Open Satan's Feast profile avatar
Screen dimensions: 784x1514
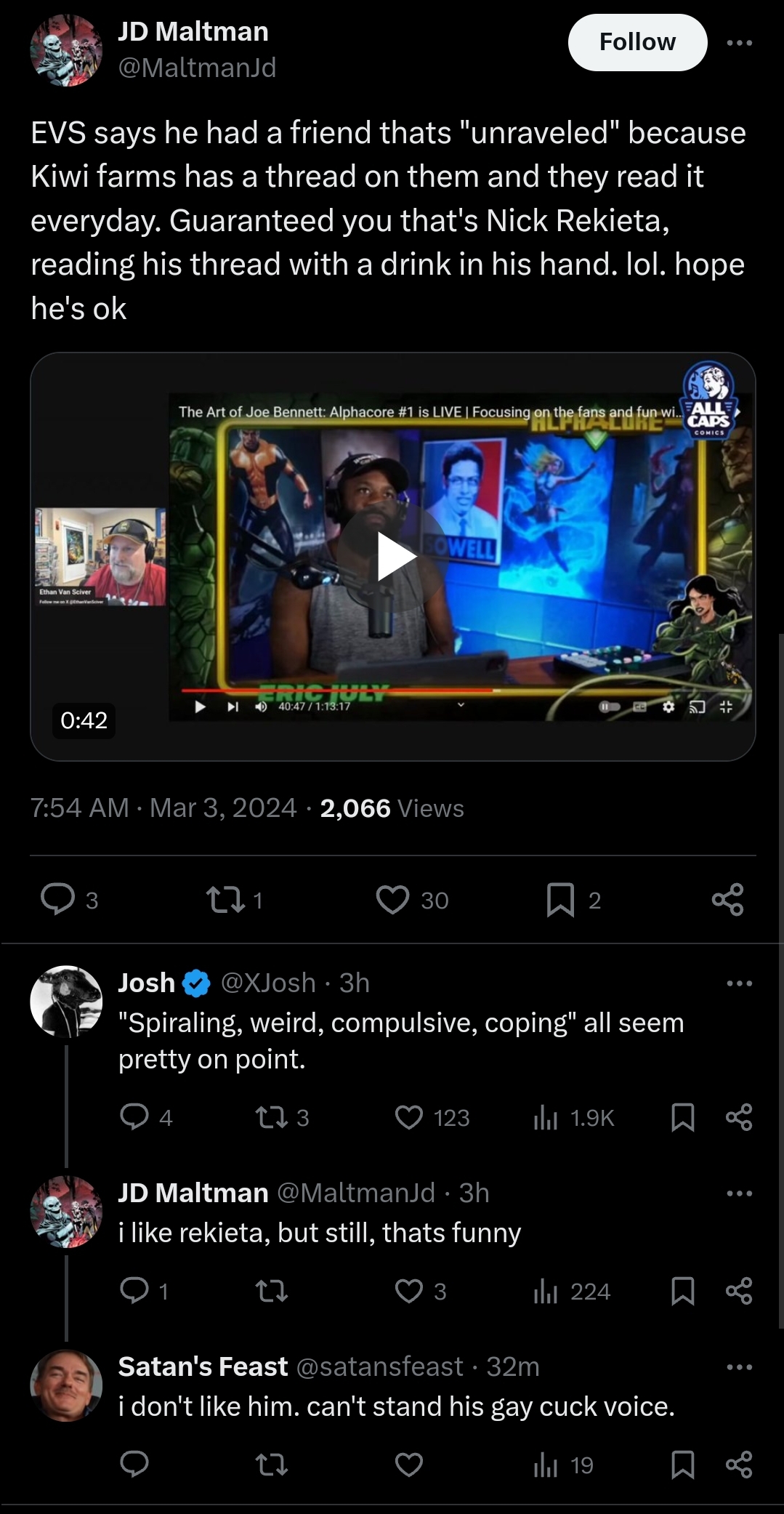tap(66, 1385)
